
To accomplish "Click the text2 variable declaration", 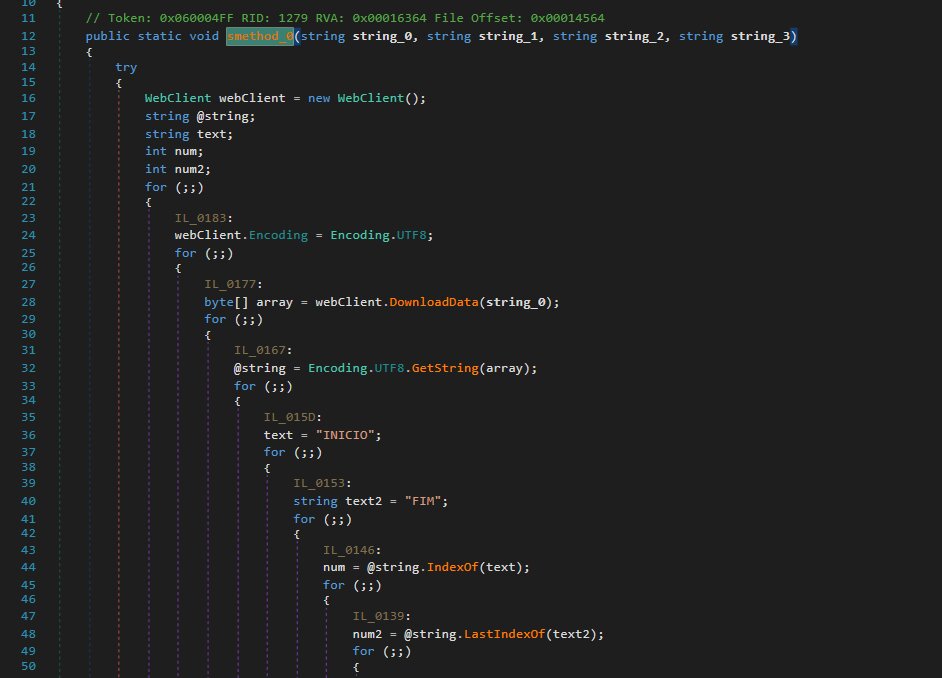I will tap(359, 501).
